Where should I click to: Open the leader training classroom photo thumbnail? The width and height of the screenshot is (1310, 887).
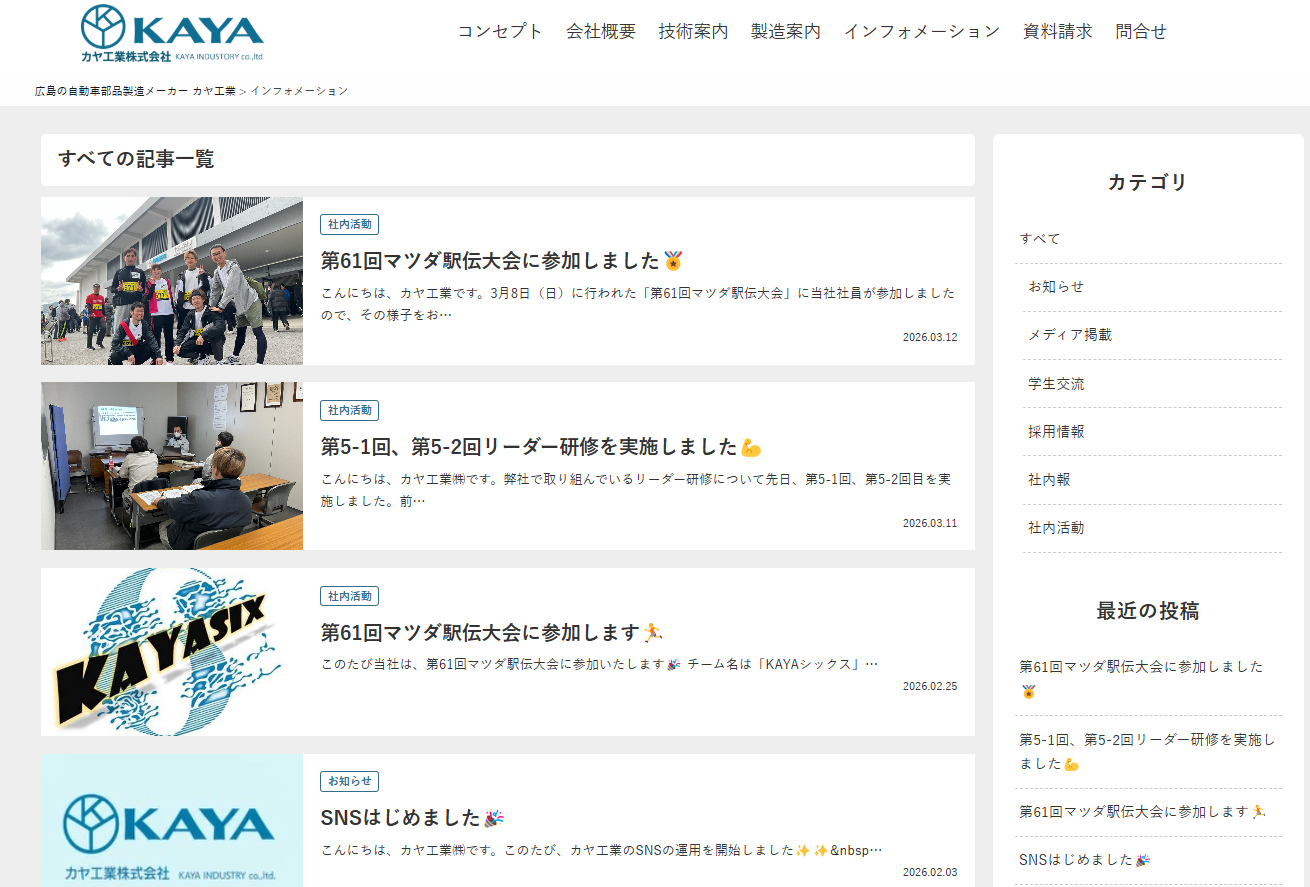click(172, 466)
